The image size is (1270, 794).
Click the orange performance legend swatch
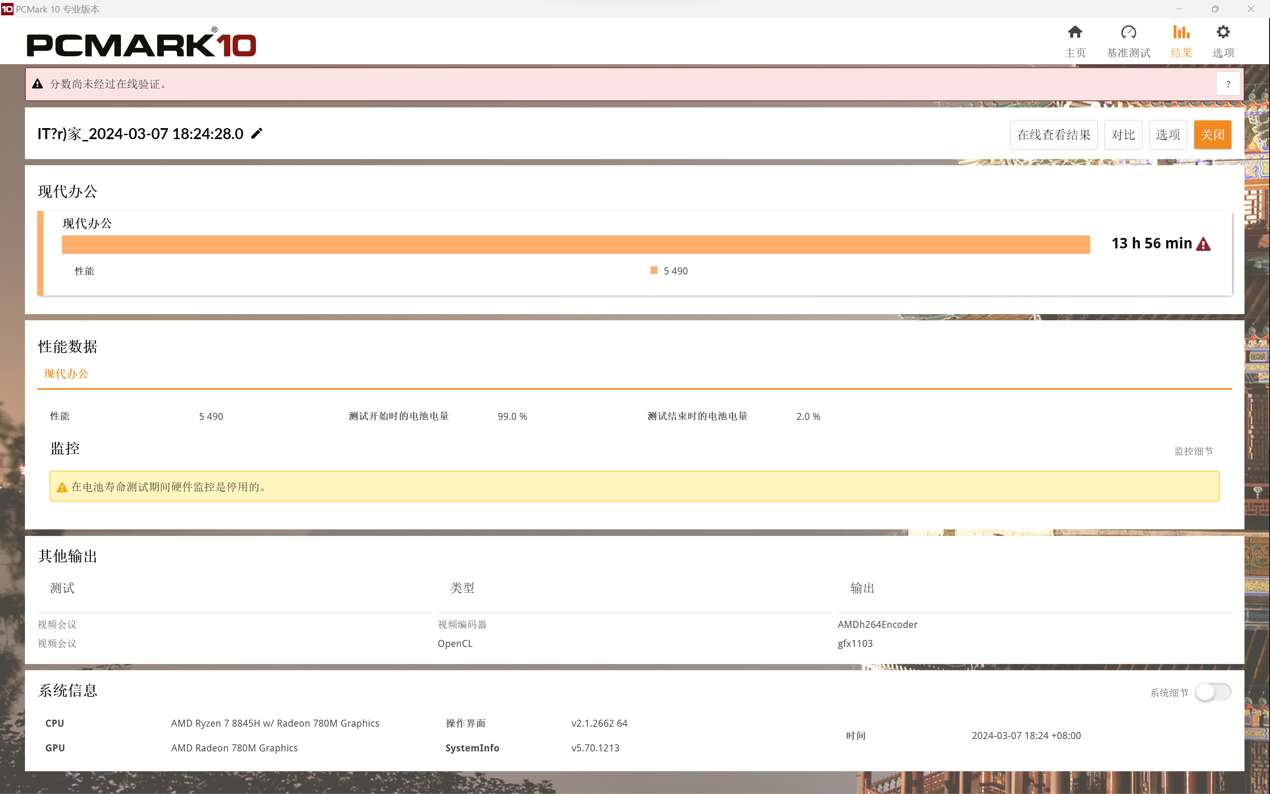tap(654, 270)
